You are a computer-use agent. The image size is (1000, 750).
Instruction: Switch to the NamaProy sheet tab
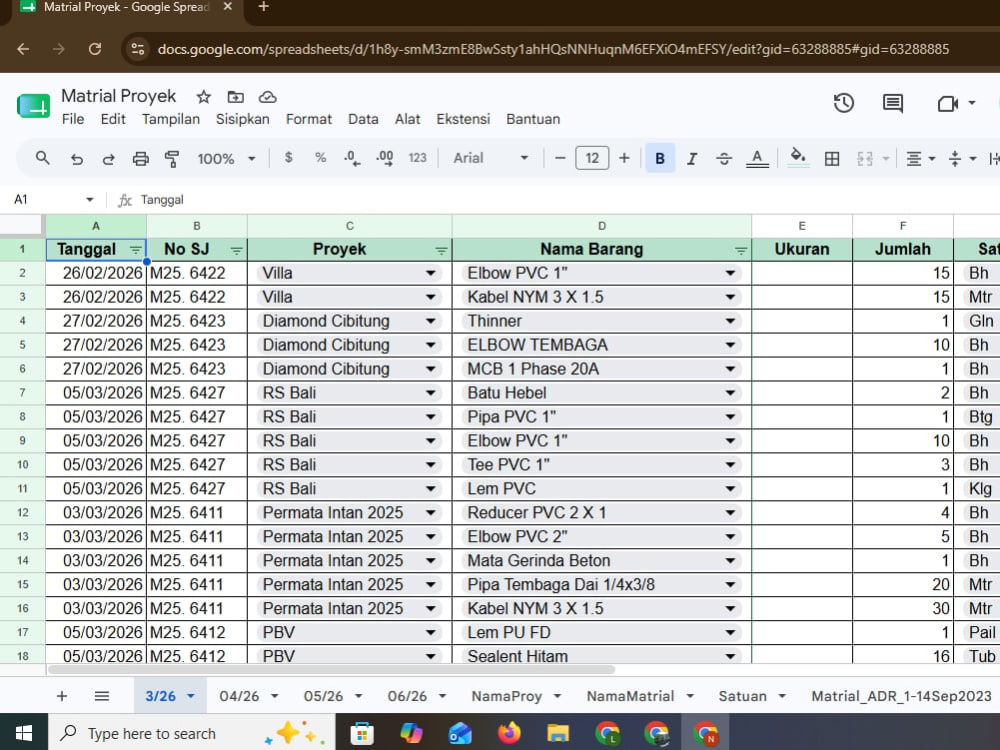coord(506,696)
